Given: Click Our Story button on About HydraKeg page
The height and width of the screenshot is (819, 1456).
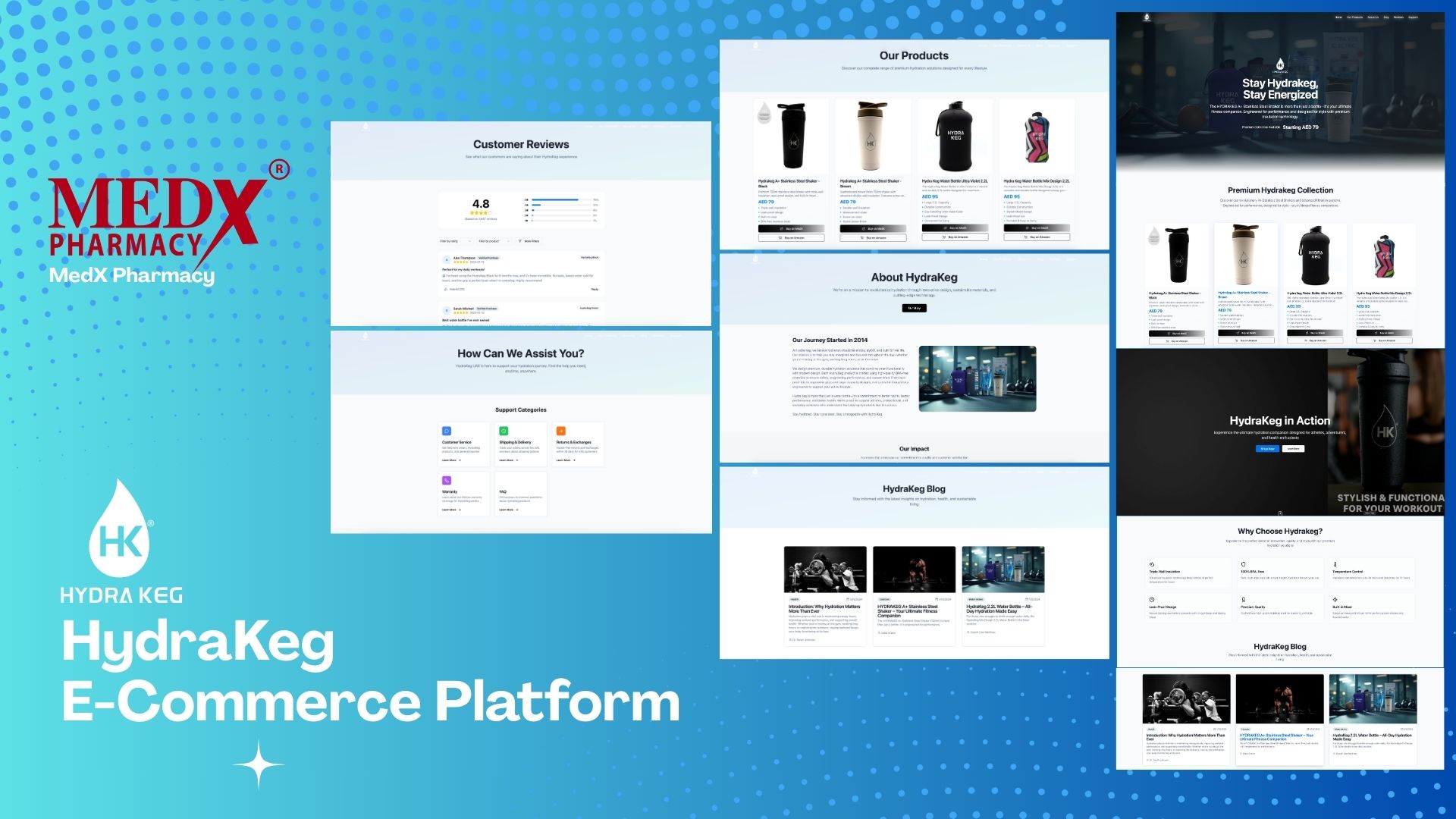Looking at the screenshot, I should point(914,308).
